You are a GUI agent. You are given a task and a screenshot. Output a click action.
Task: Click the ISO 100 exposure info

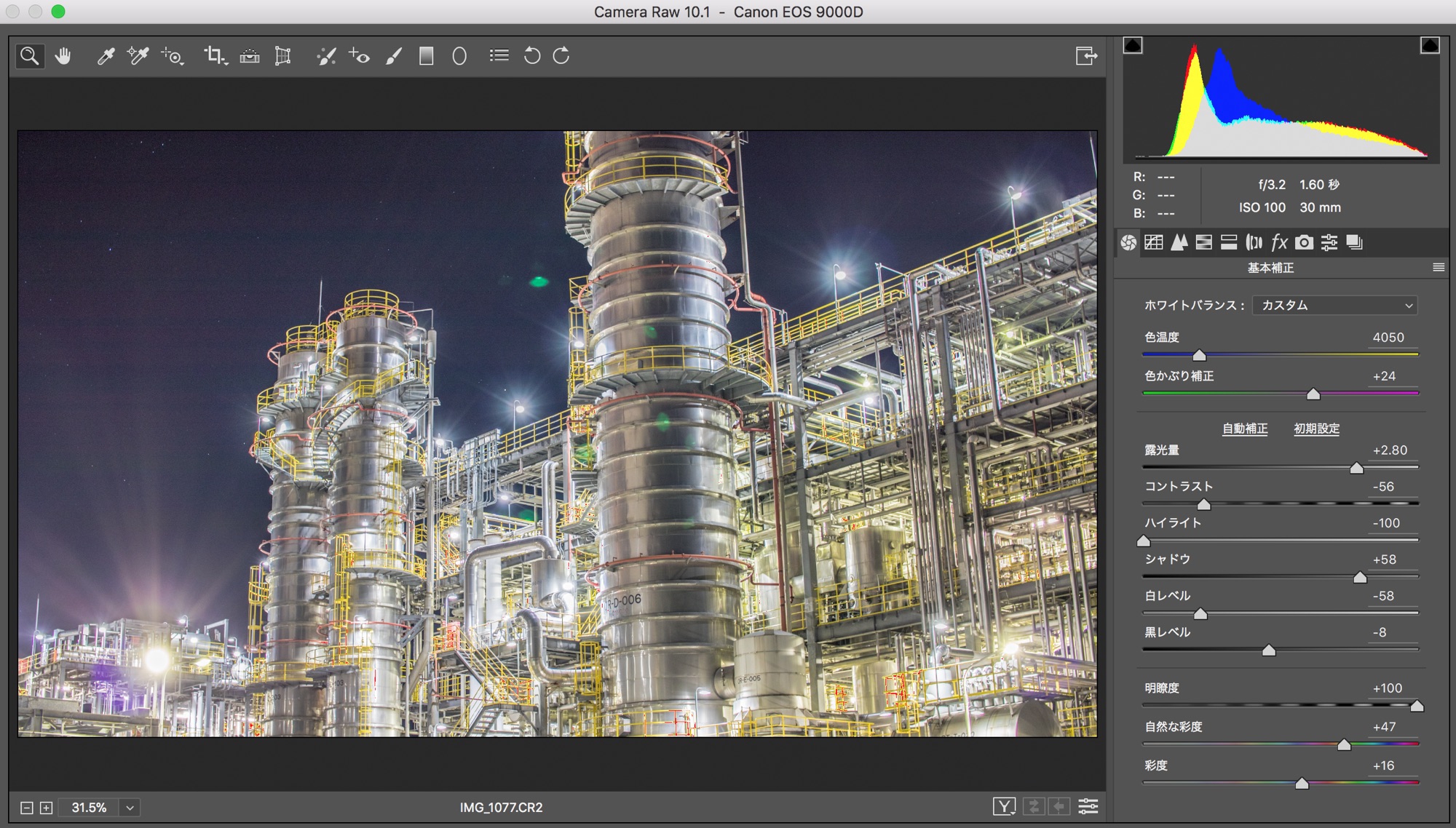tap(1262, 207)
